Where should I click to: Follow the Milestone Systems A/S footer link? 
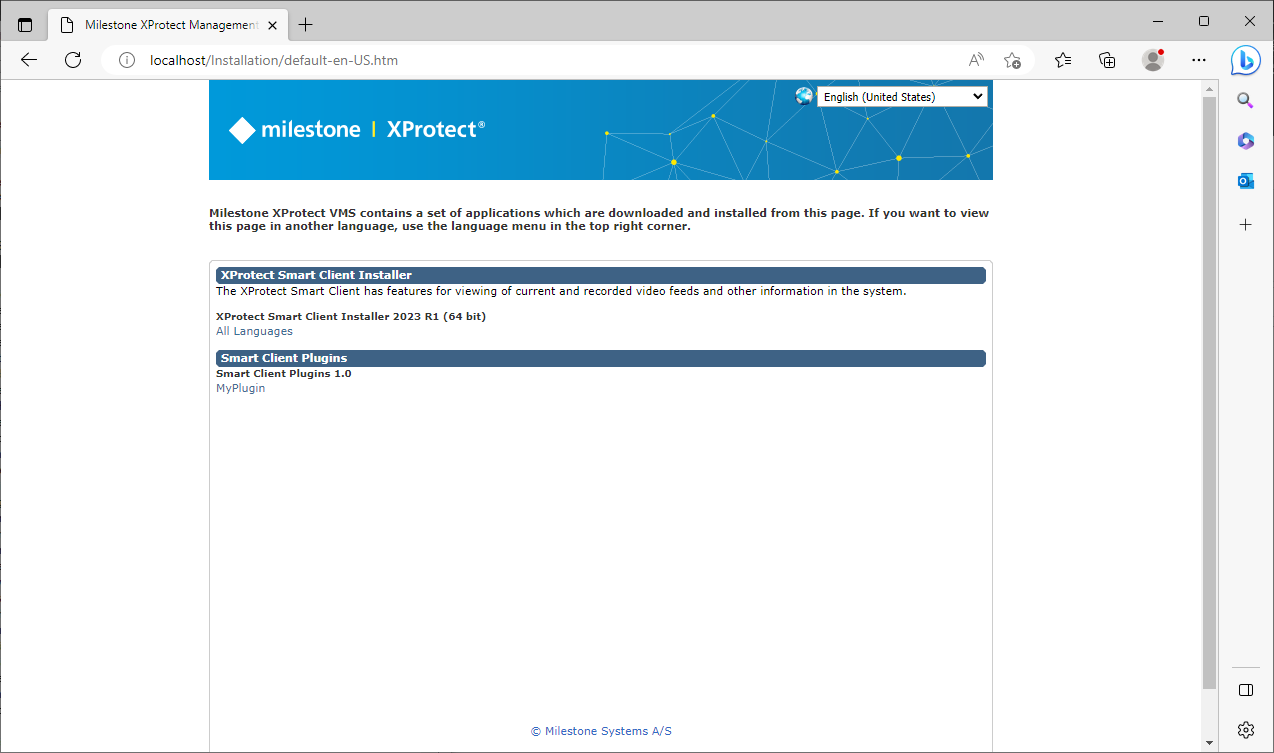(601, 731)
